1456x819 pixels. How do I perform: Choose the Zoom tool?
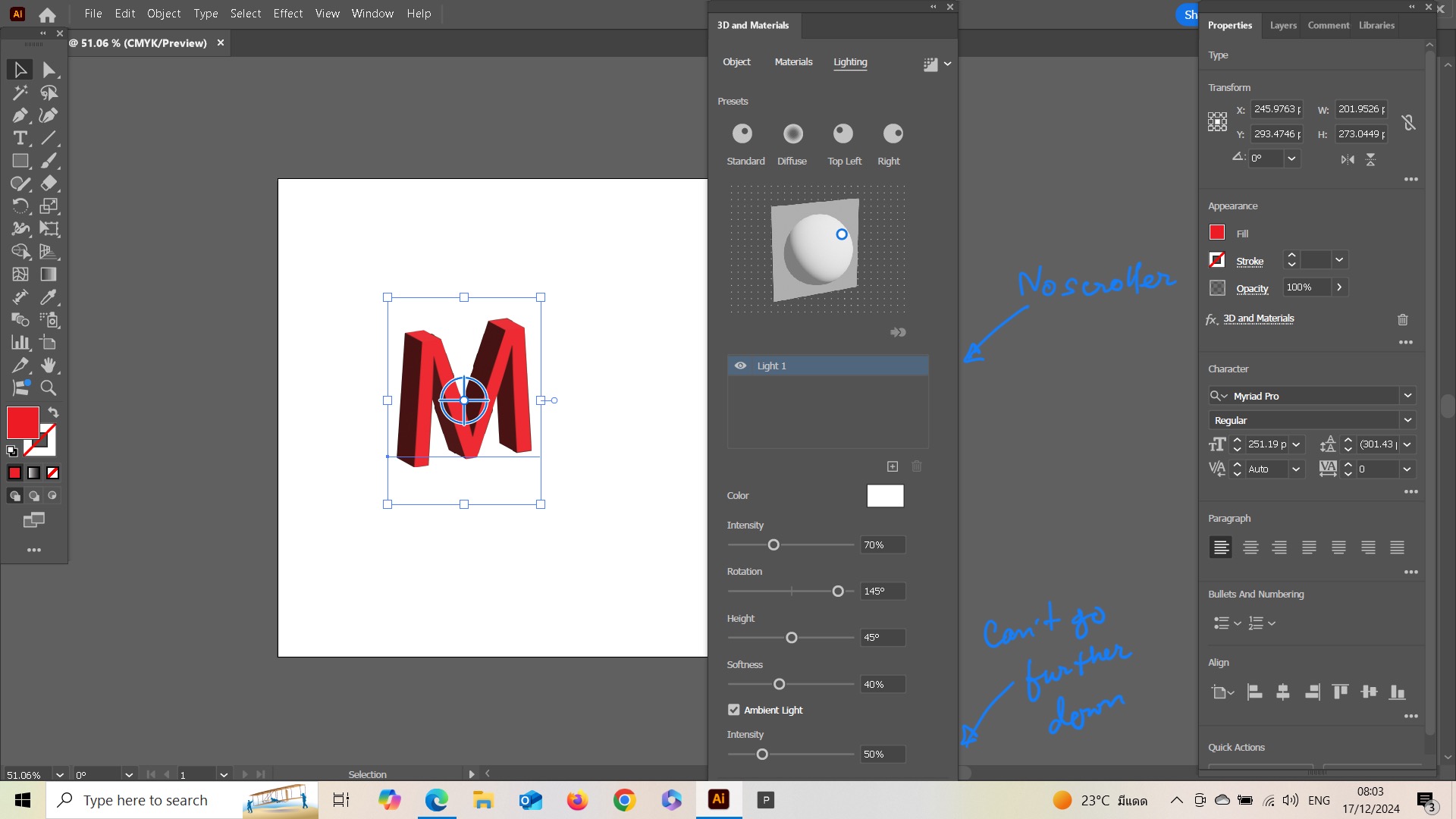pos(49,388)
